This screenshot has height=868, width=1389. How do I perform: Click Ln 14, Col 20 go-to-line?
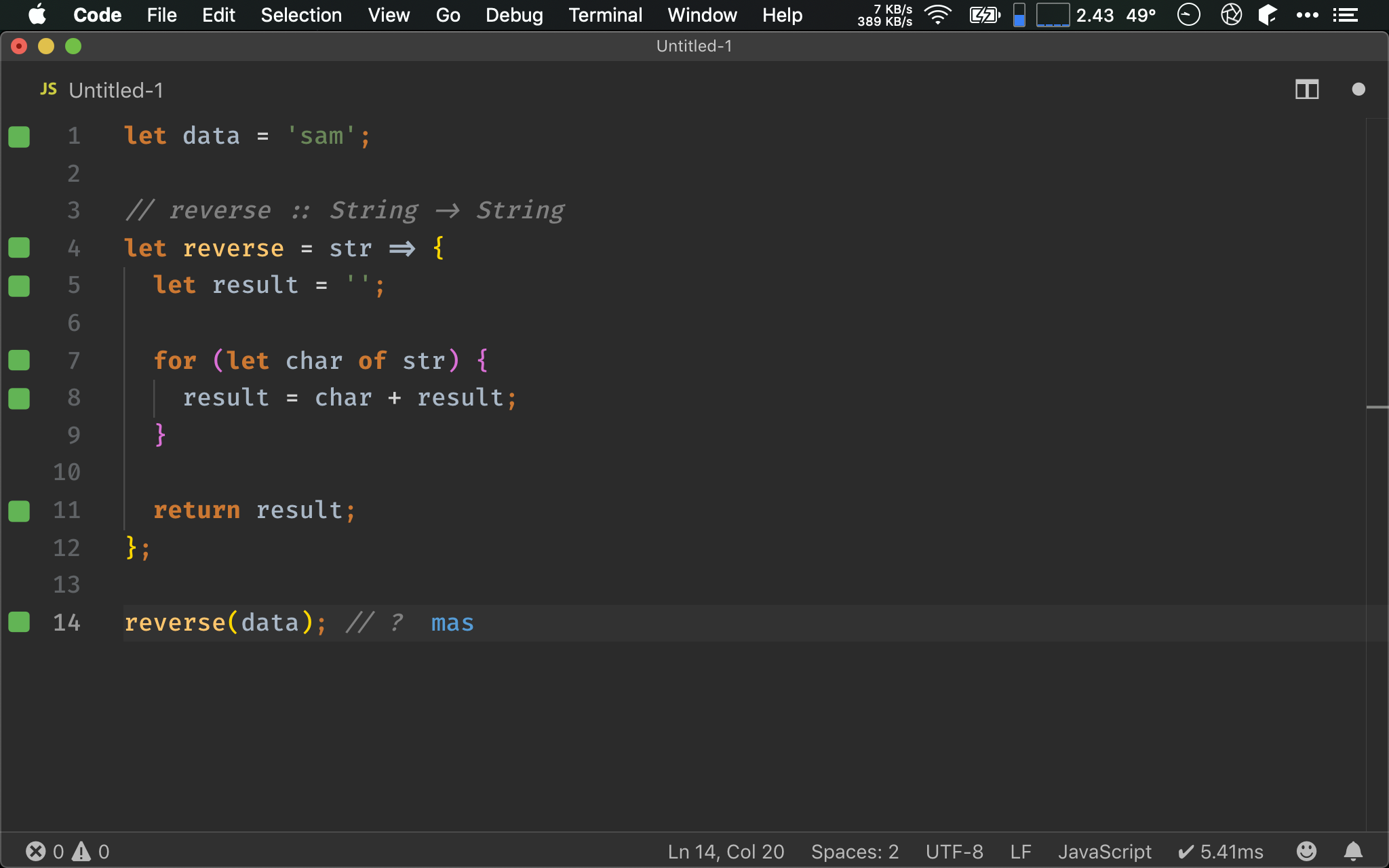[x=726, y=852]
